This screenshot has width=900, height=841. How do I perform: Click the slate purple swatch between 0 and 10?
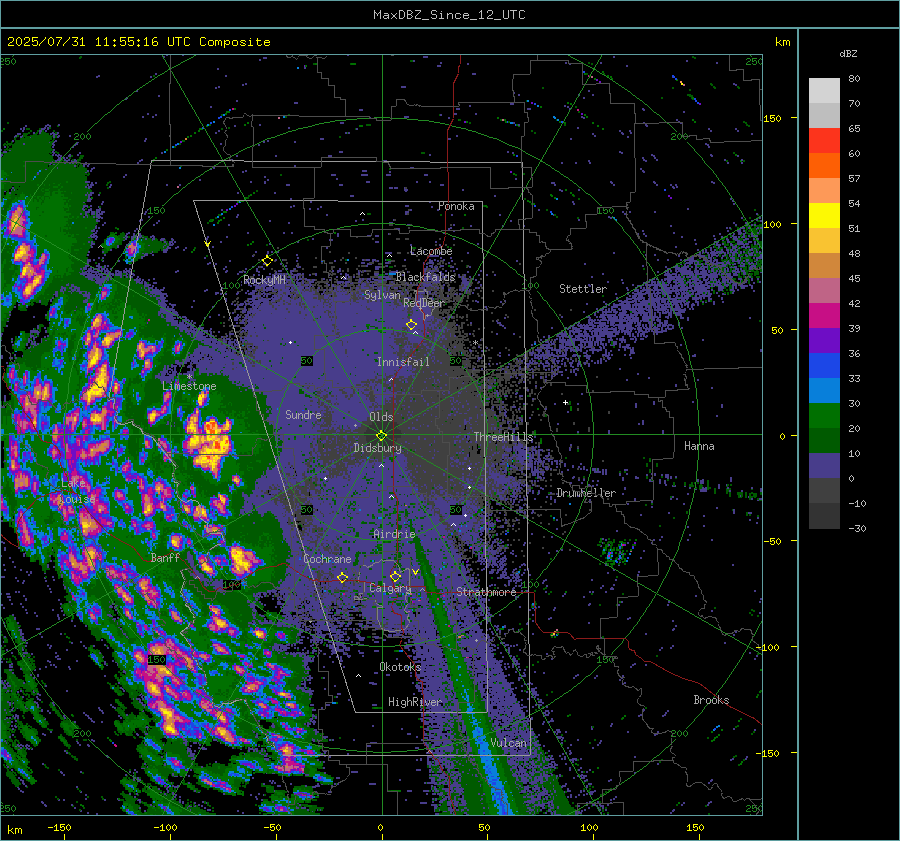click(824, 466)
